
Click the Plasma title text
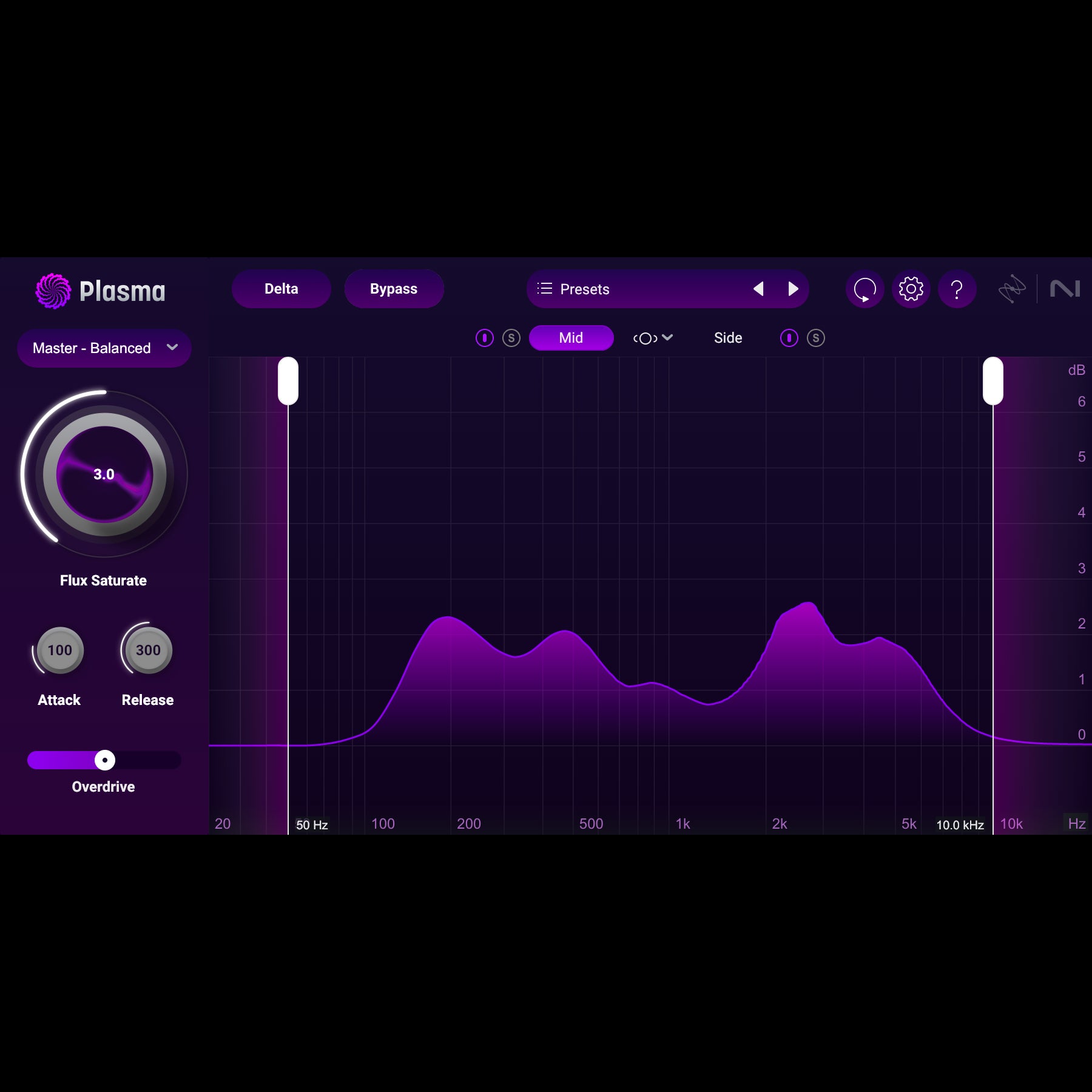click(x=123, y=291)
